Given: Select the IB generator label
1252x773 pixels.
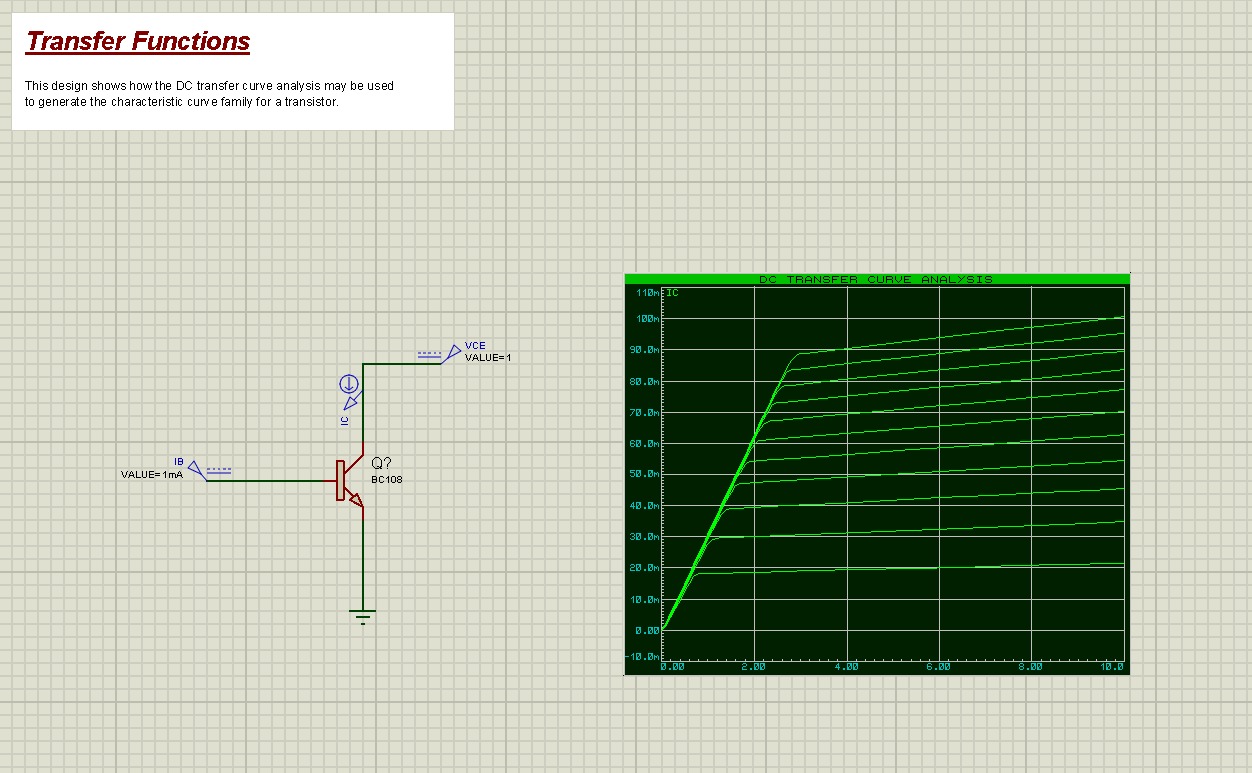Looking at the screenshot, I should point(179,462).
